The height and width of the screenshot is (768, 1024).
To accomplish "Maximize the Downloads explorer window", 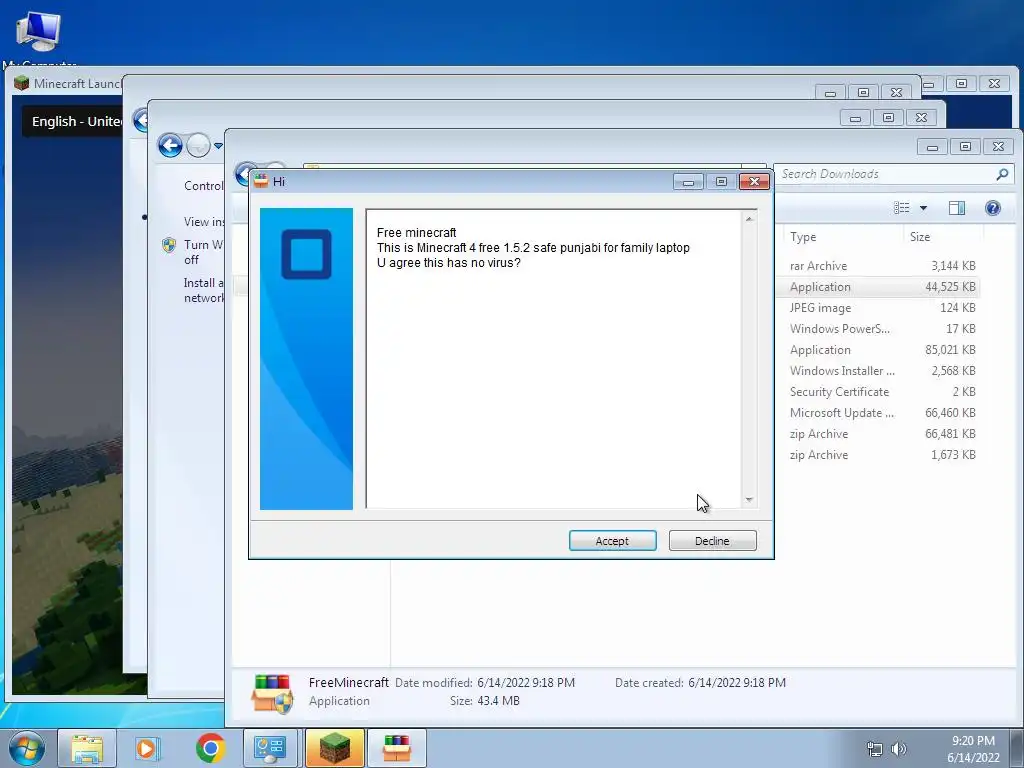I will pos(965,146).
